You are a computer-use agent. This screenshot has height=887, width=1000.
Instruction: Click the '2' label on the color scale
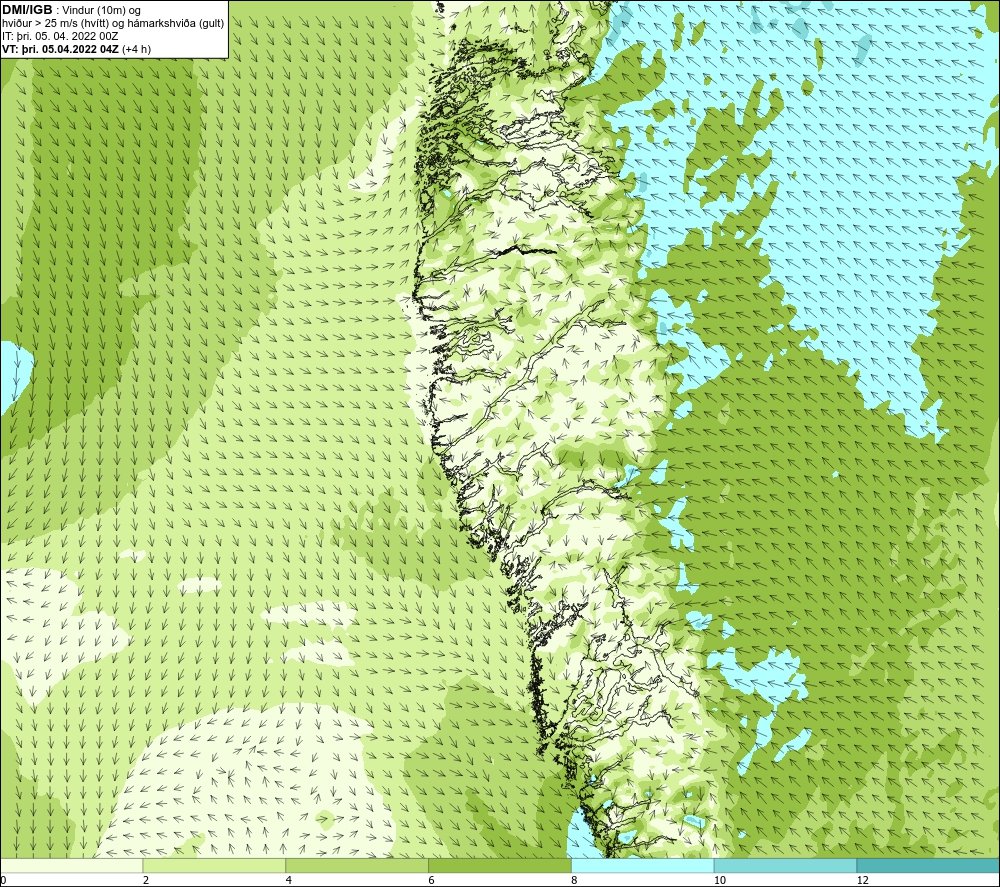click(146, 880)
